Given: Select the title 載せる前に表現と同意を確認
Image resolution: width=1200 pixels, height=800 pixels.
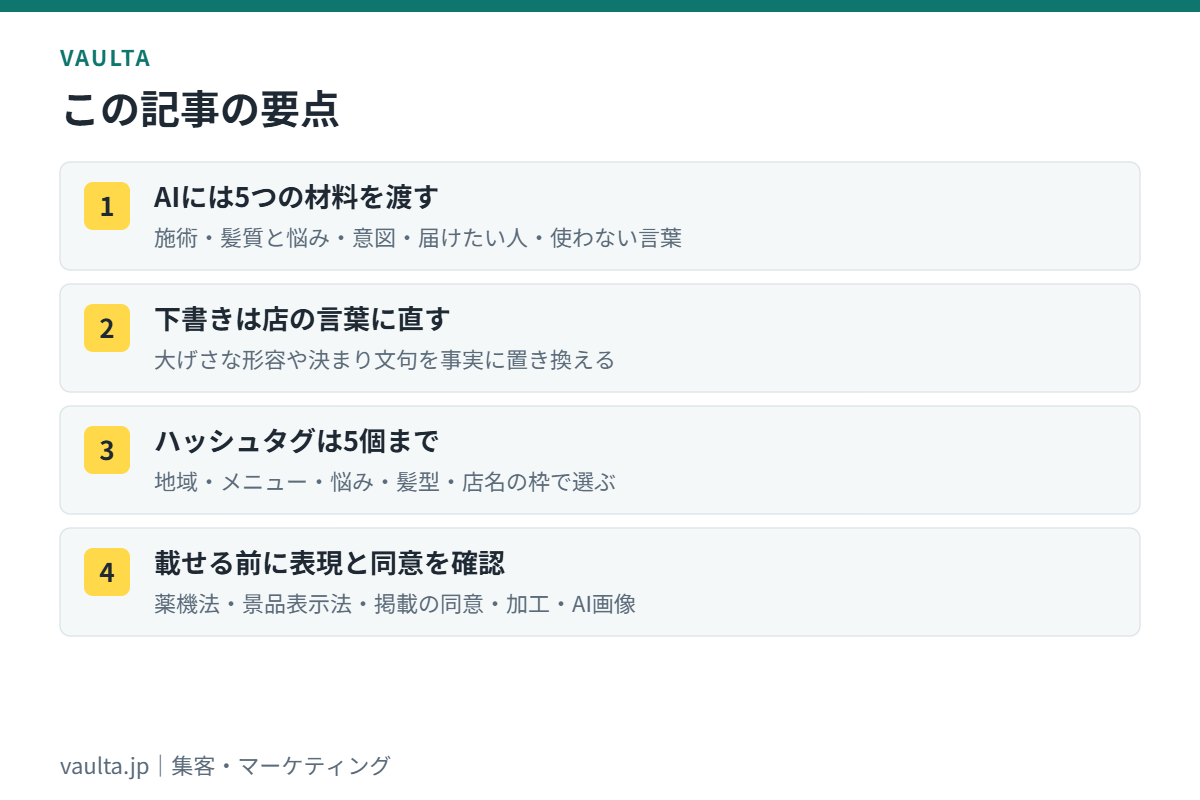Looking at the screenshot, I should pyautogui.click(x=329, y=563).
